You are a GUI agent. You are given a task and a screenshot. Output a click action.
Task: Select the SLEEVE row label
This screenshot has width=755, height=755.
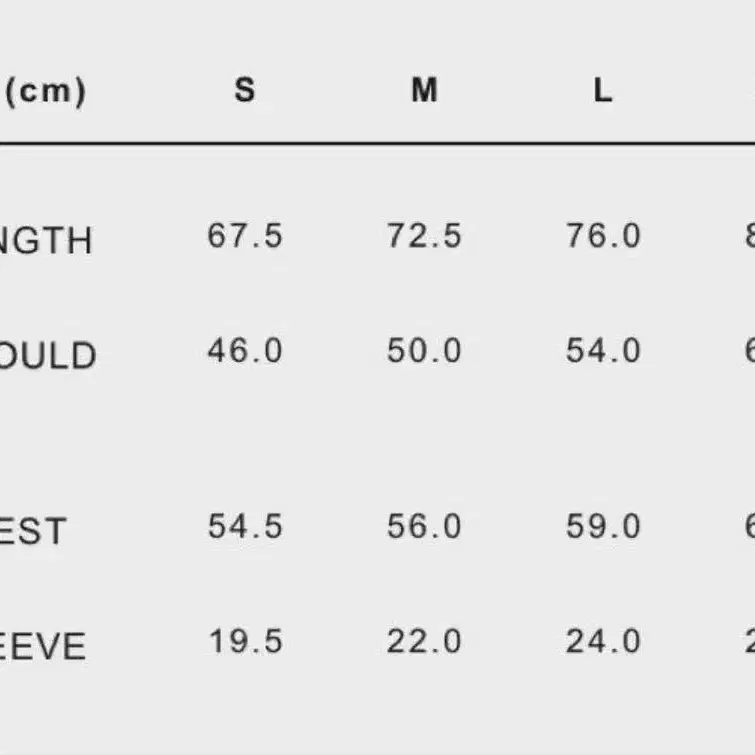[x=43, y=646]
